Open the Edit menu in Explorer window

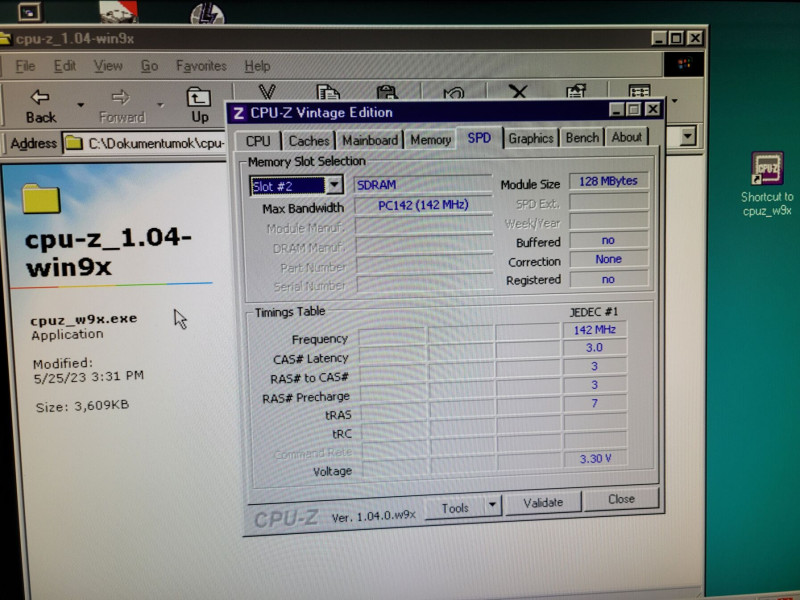point(65,66)
